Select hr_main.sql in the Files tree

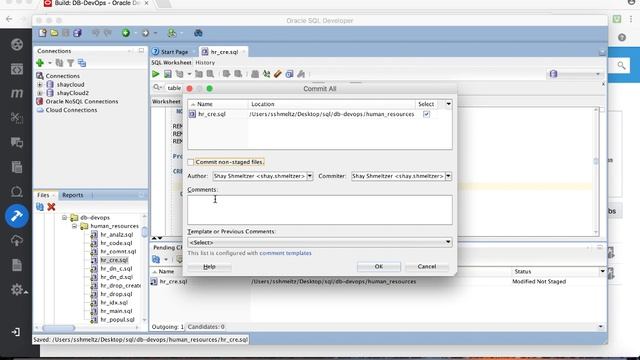click(116, 311)
